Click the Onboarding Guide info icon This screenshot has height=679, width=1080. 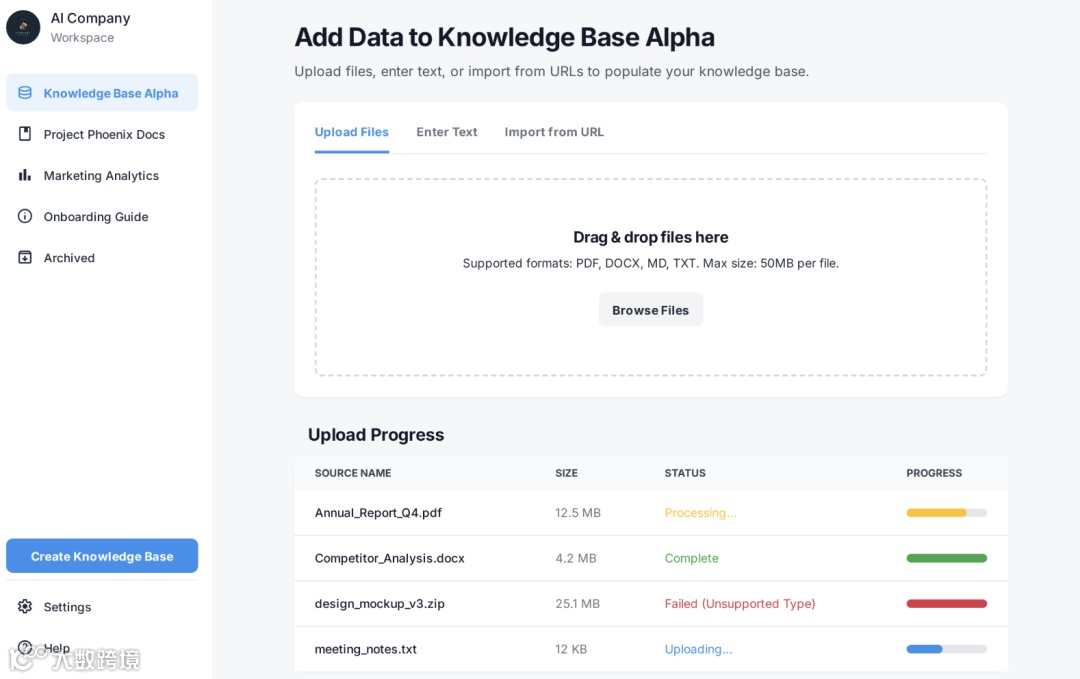click(x=25, y=216)
